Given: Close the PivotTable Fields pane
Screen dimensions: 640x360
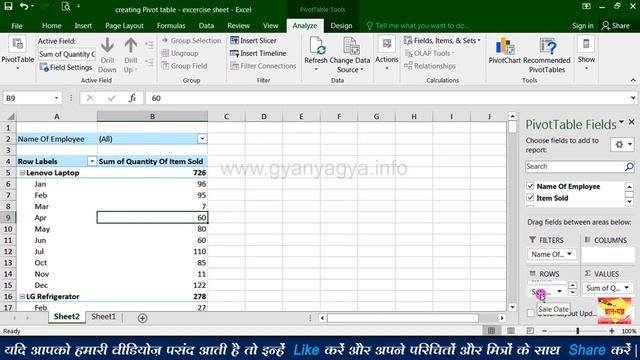Looking at the screenshot, I should coord(631,122).
